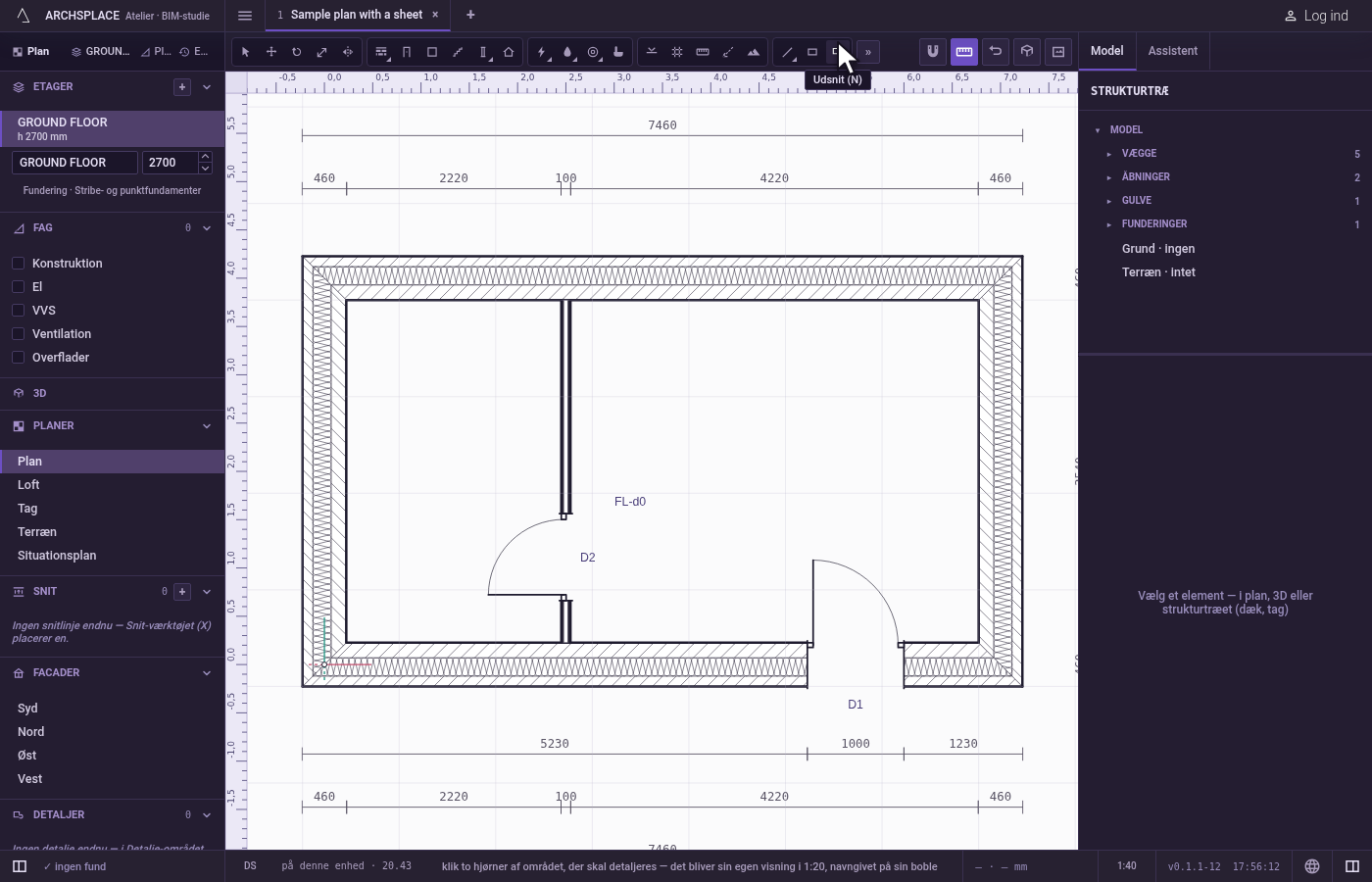Switch to the Assistent tab

(x=1173, y=51)
